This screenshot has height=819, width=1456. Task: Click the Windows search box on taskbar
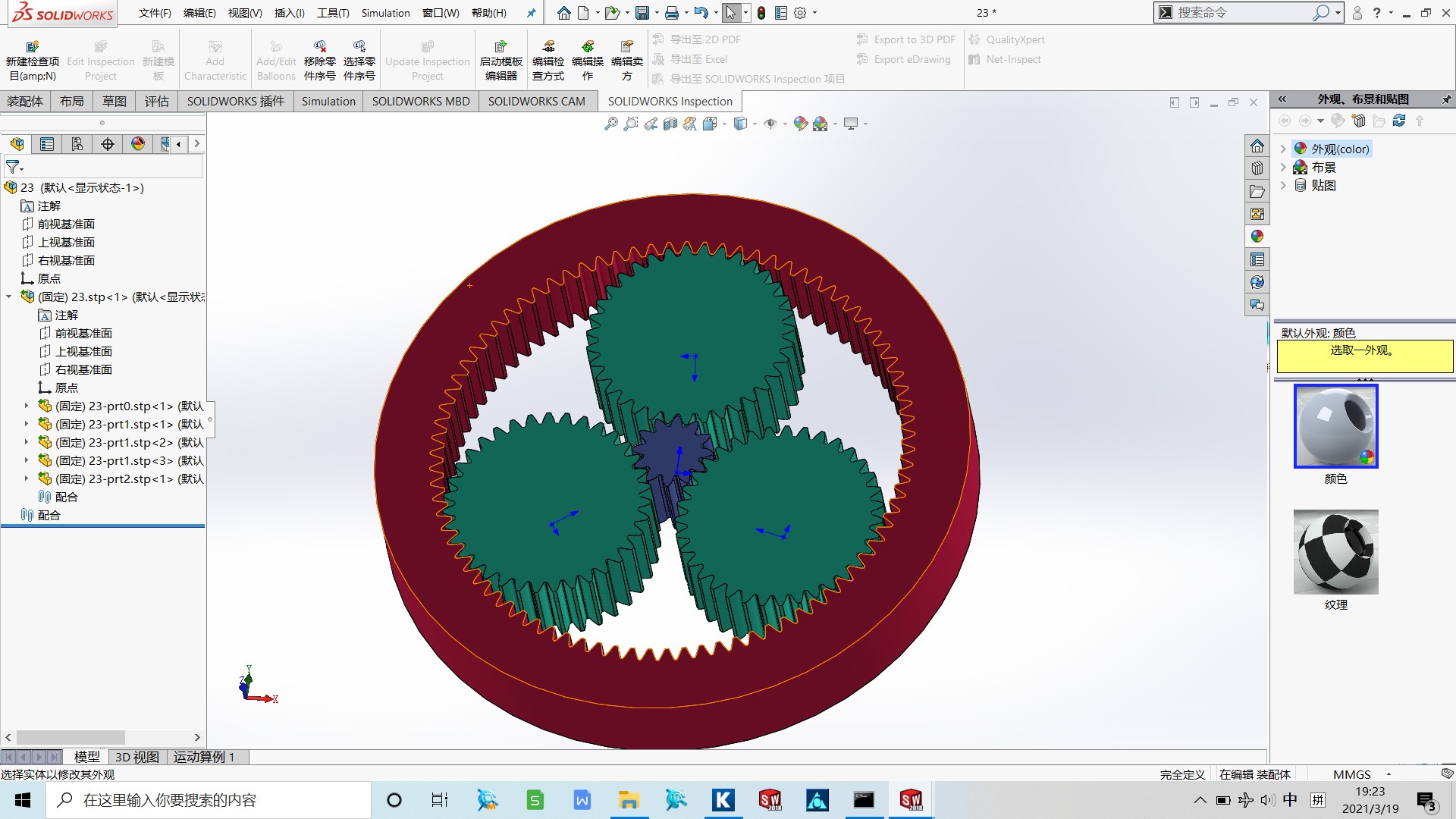209,800
